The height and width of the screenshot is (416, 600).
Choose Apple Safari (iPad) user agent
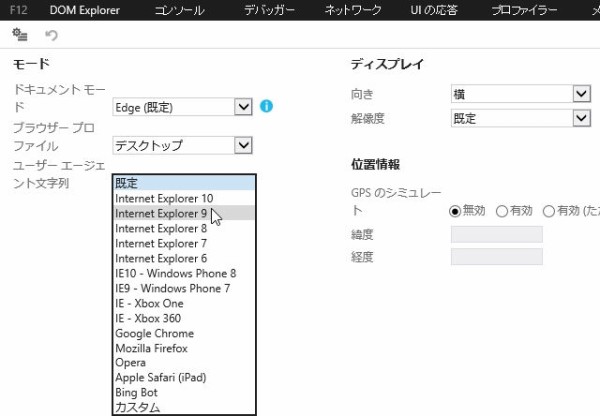(184, 377)
